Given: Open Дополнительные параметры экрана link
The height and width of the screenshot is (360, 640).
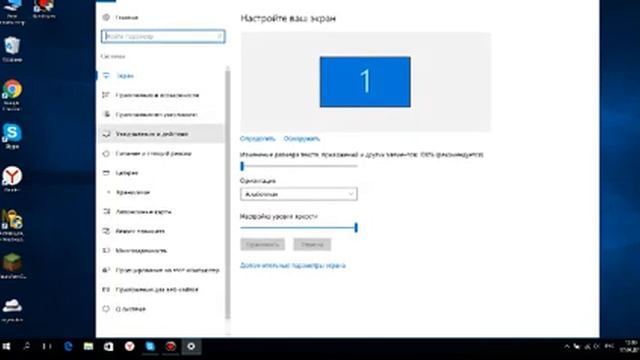Looking at the screenshot, I should click(x=293, y=266).
